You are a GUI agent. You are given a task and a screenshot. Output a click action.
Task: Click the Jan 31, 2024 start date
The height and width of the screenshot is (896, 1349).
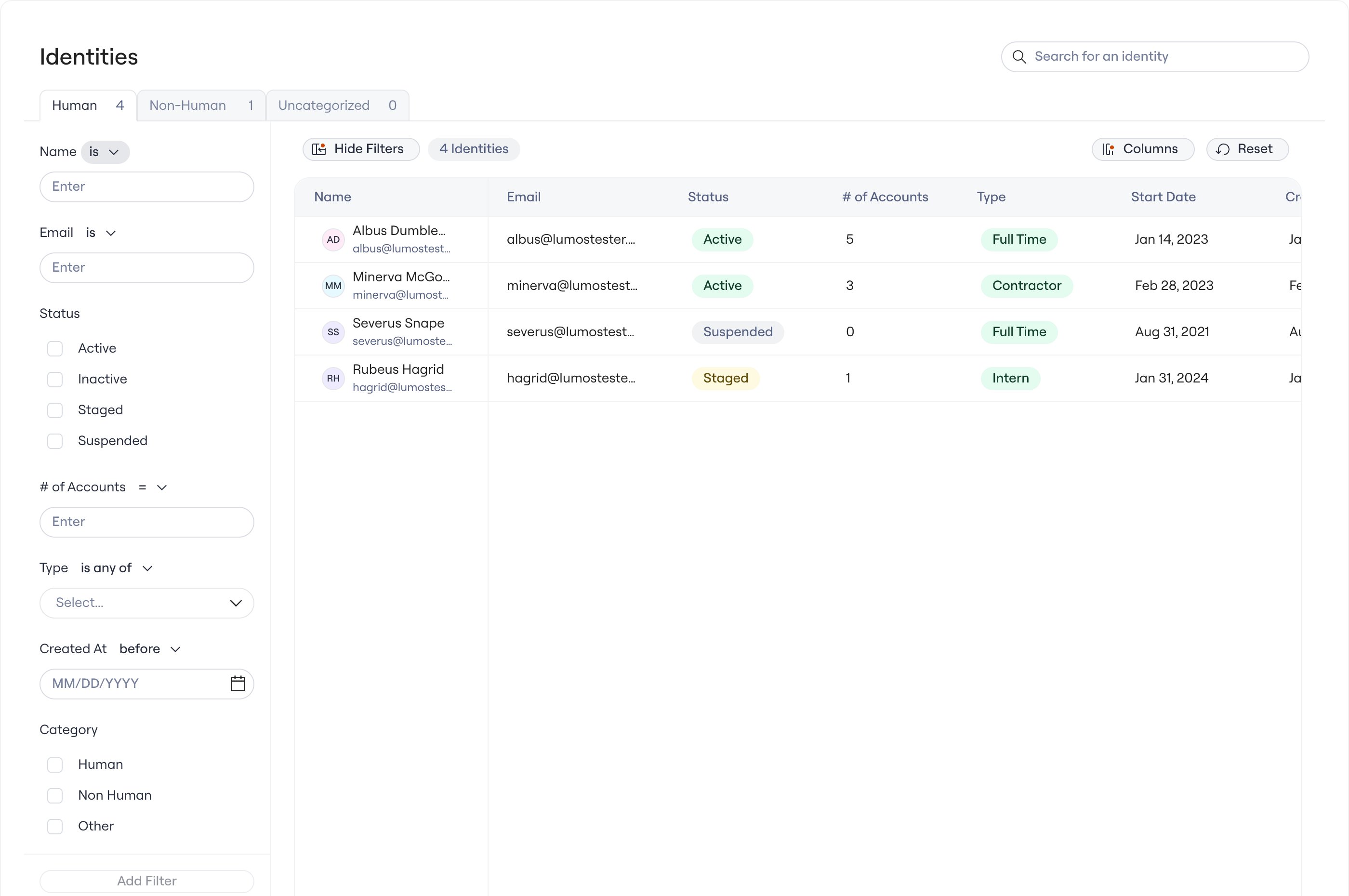[1171, 378]
